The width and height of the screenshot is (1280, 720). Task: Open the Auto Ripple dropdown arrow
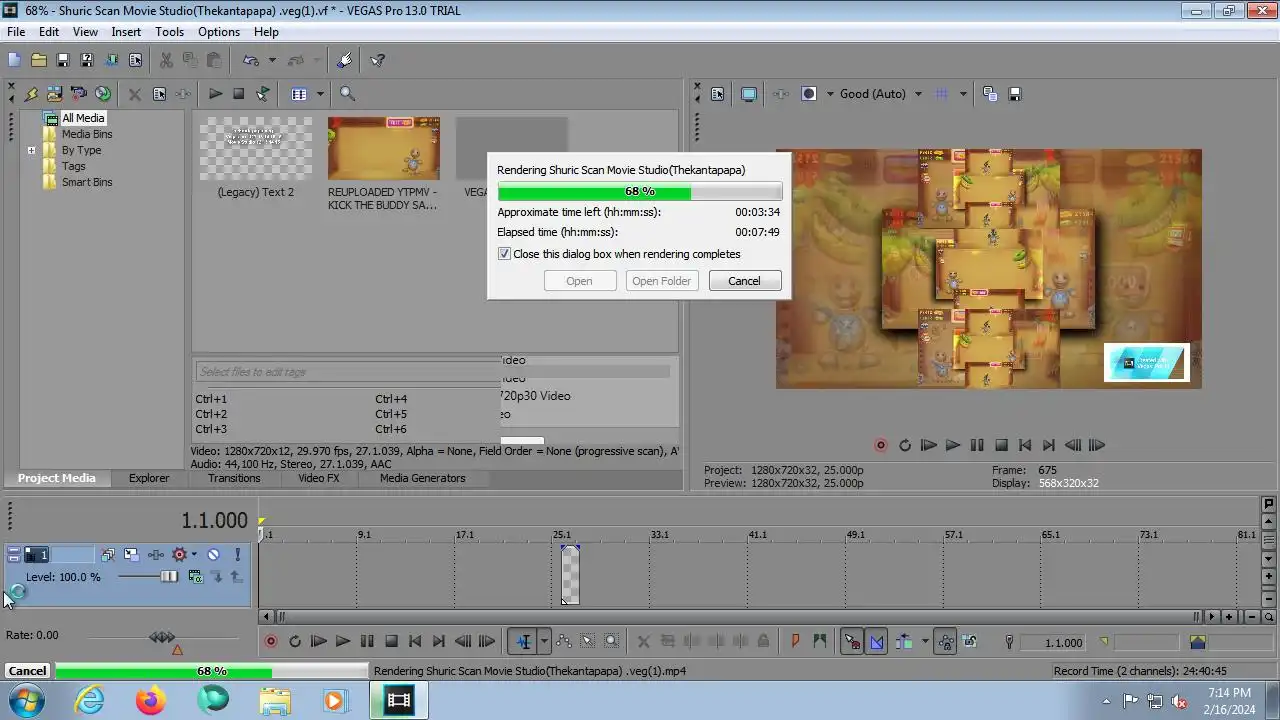[x=925, y=642]
